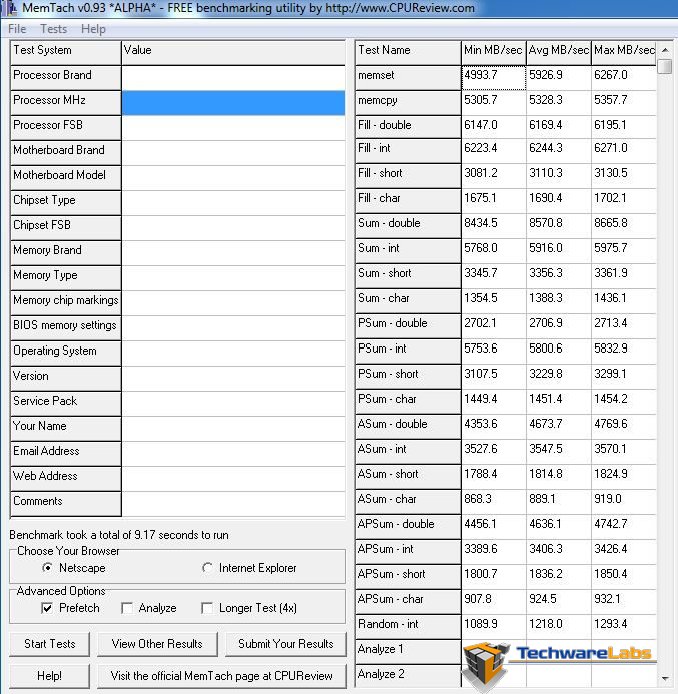678x694 pixels.
Task: Click the Service Pack row label
Action: pyautogui.click(x=65, y=404)
